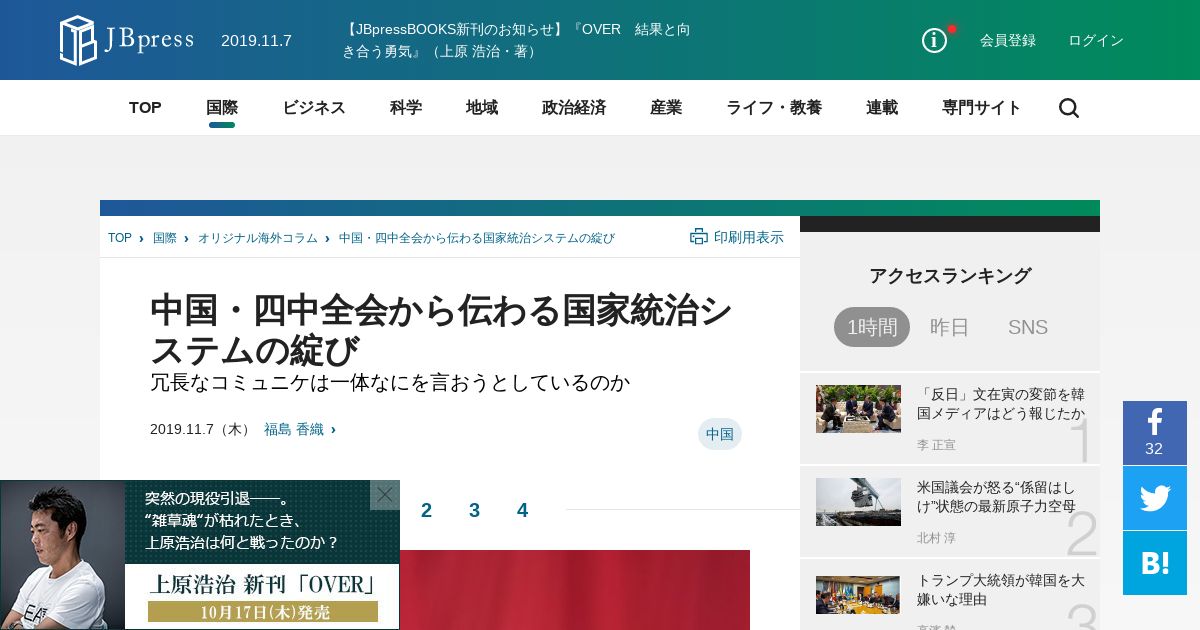Click the 会員登録 link
Screen dimensions: 1200x630
pyautogui.click(x=1008, y=40)
